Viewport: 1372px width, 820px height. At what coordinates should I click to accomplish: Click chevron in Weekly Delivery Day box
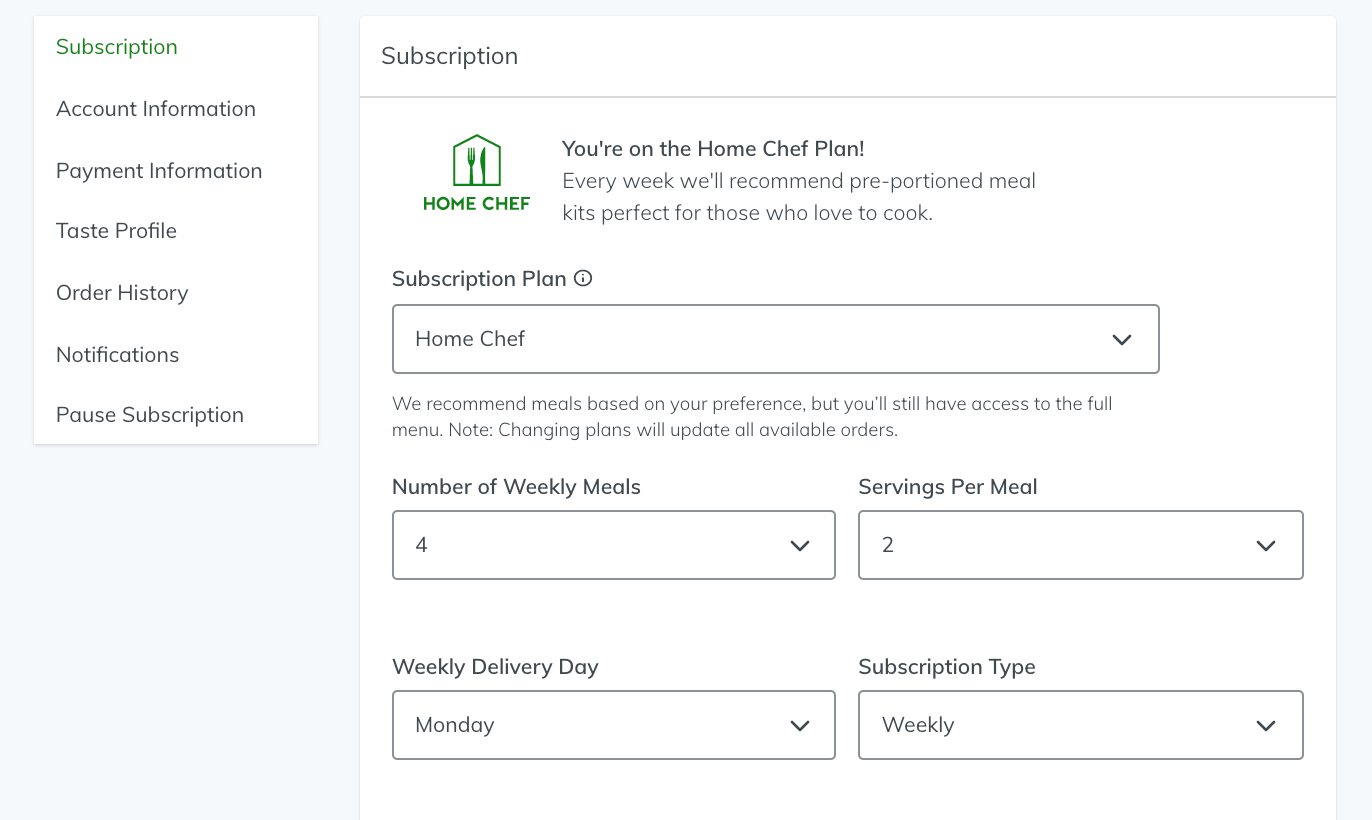point(800,726)
